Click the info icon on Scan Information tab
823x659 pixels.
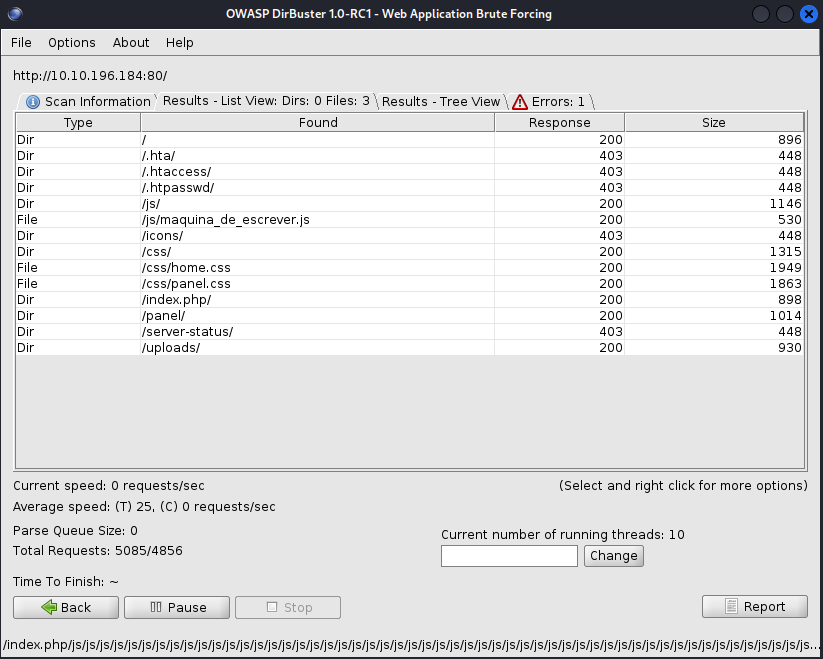[33, 102]
